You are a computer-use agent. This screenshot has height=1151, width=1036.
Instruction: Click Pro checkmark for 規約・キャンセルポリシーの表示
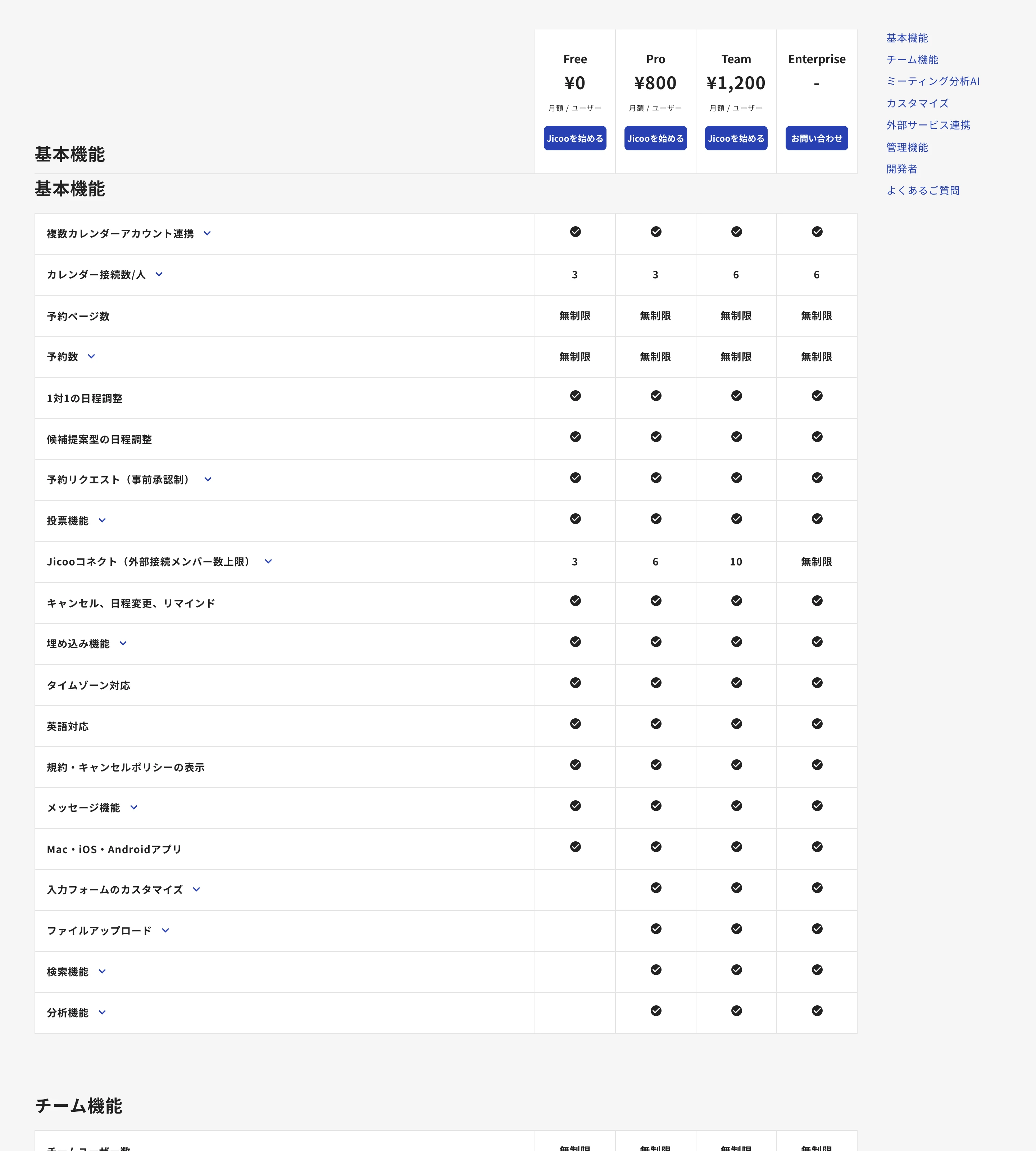(x=656, y=764)
